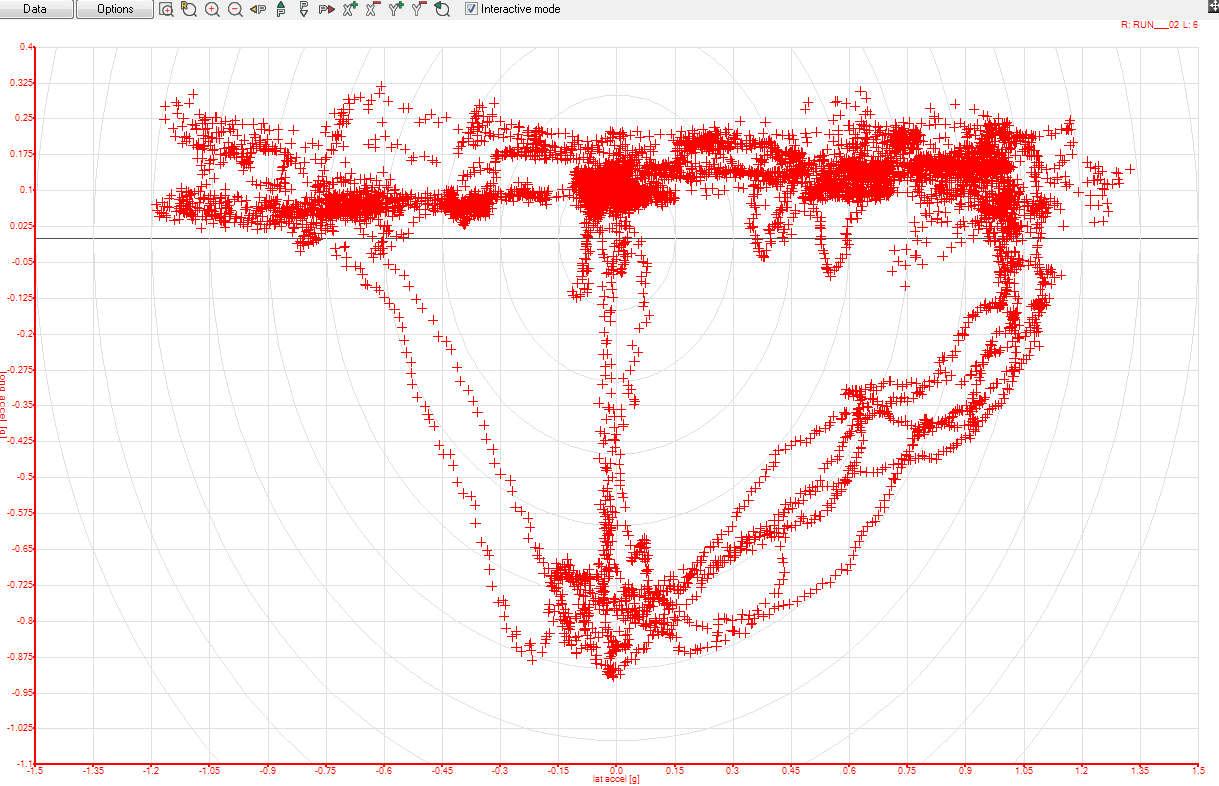Screen dimensions: 1219x786
Task: Click the 0.0 tick on the X axis
Action: [x=616, y=771]
